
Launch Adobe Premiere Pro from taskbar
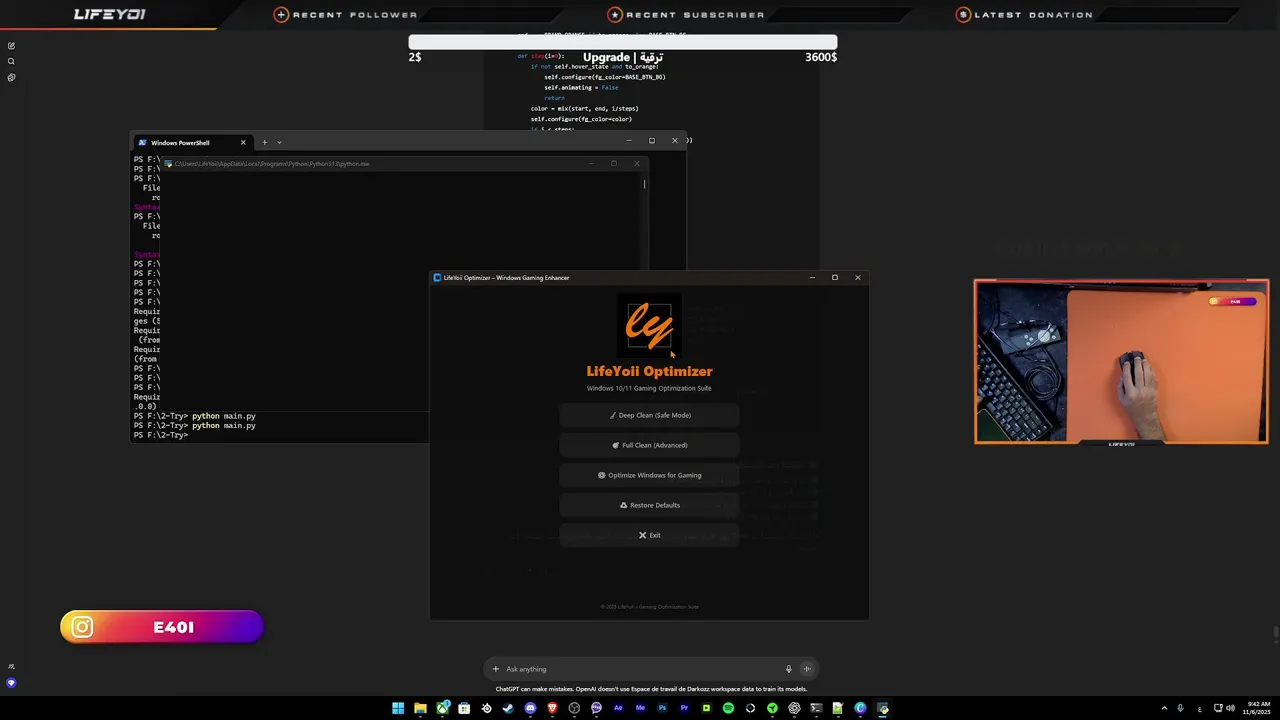pos(684,708)
